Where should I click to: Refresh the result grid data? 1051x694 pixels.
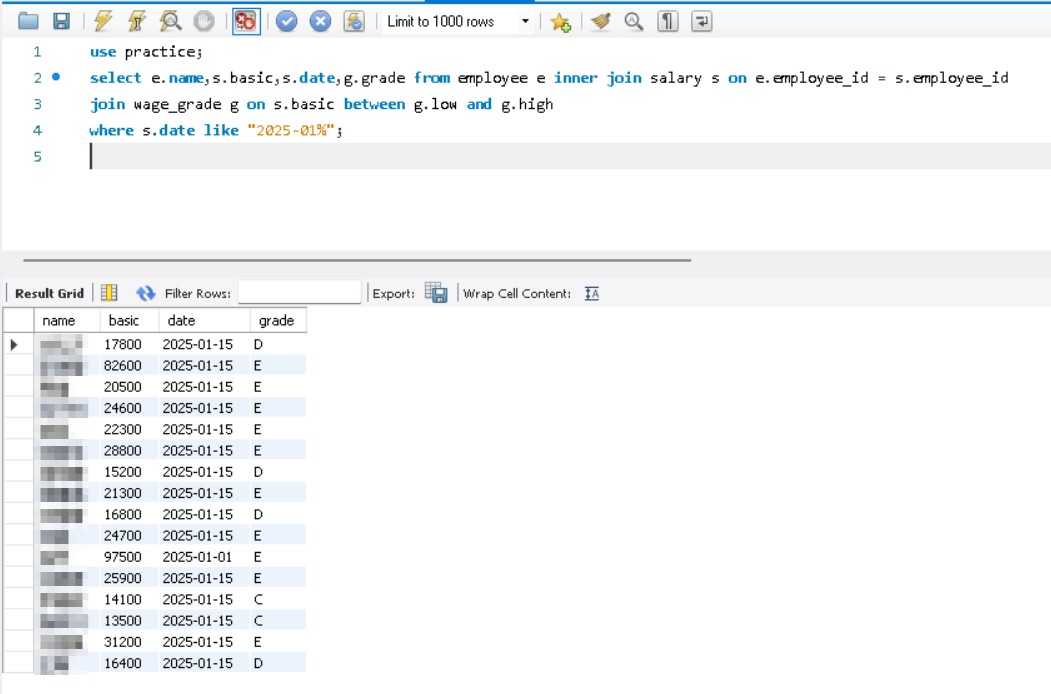point(146,293)
